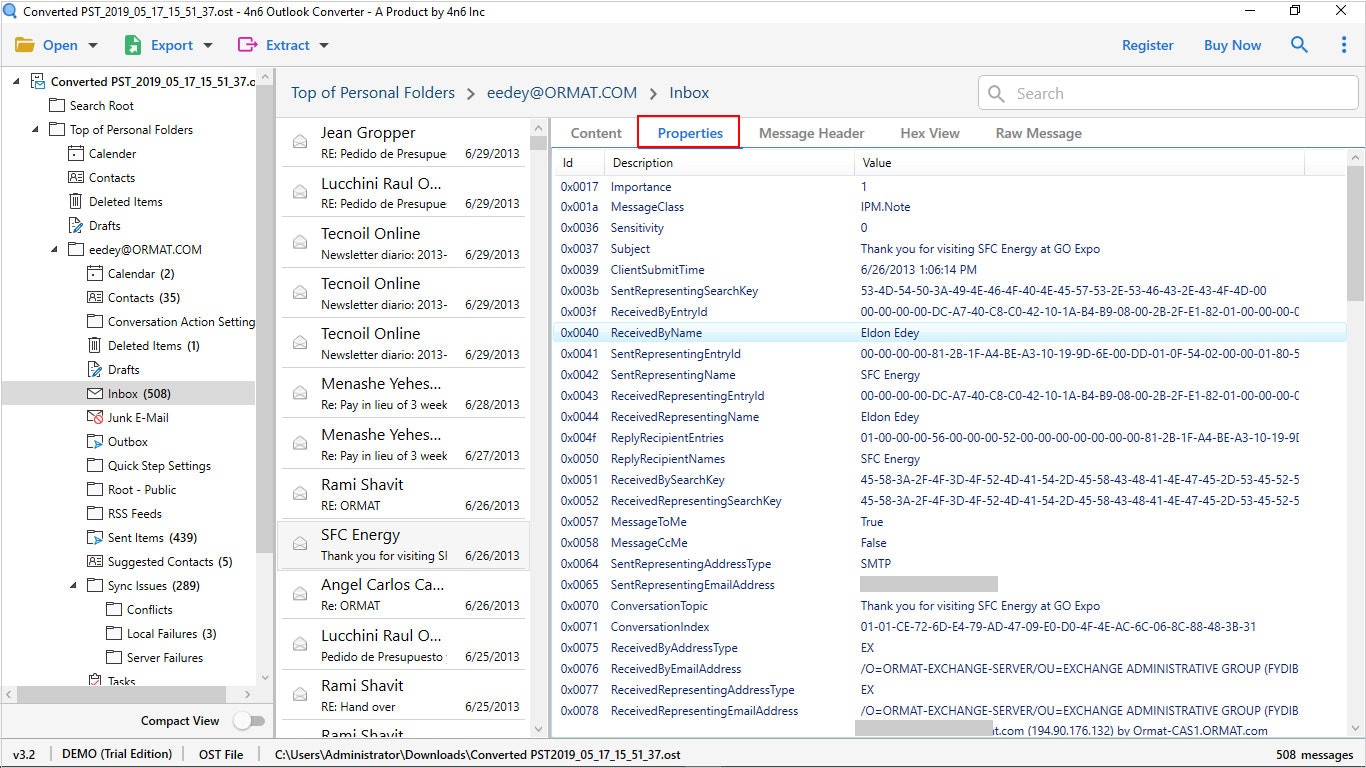Viewport: 1366px width, 768px height.
Task: Select the Sent Items (439) folder
Action: coord(152,538)
